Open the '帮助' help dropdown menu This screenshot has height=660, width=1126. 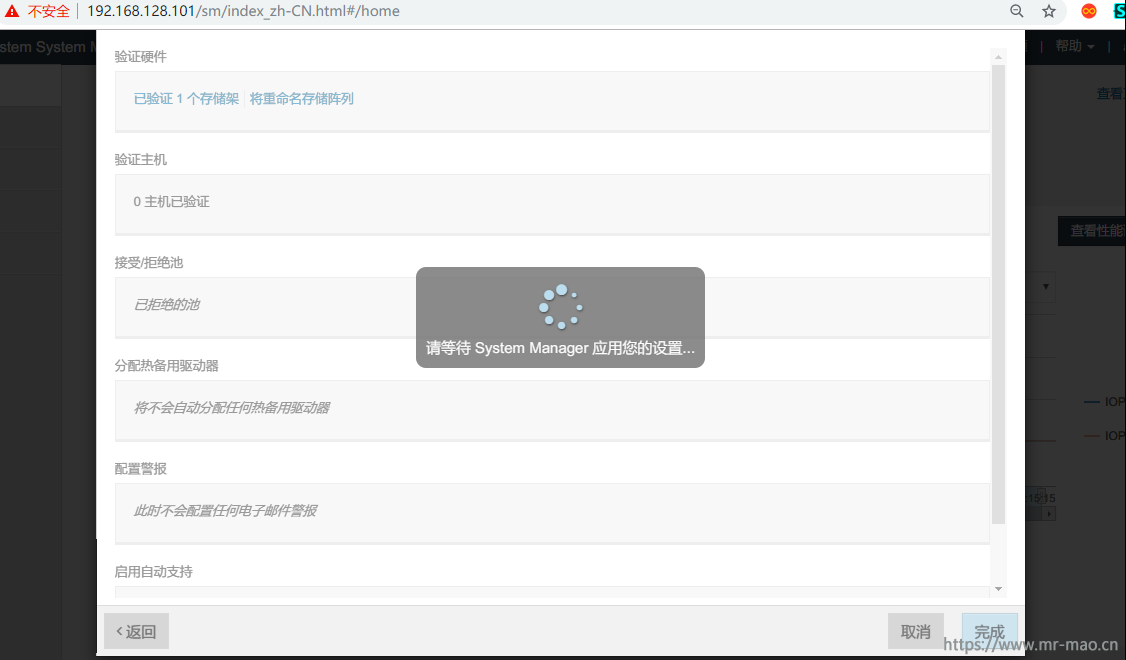(x=1074, y=46)
